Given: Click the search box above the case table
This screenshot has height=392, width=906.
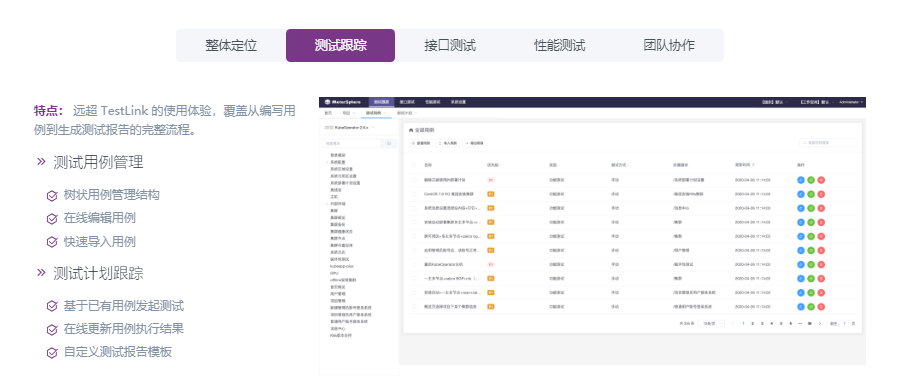Looking at the screenshot, I should coord(828,142).
